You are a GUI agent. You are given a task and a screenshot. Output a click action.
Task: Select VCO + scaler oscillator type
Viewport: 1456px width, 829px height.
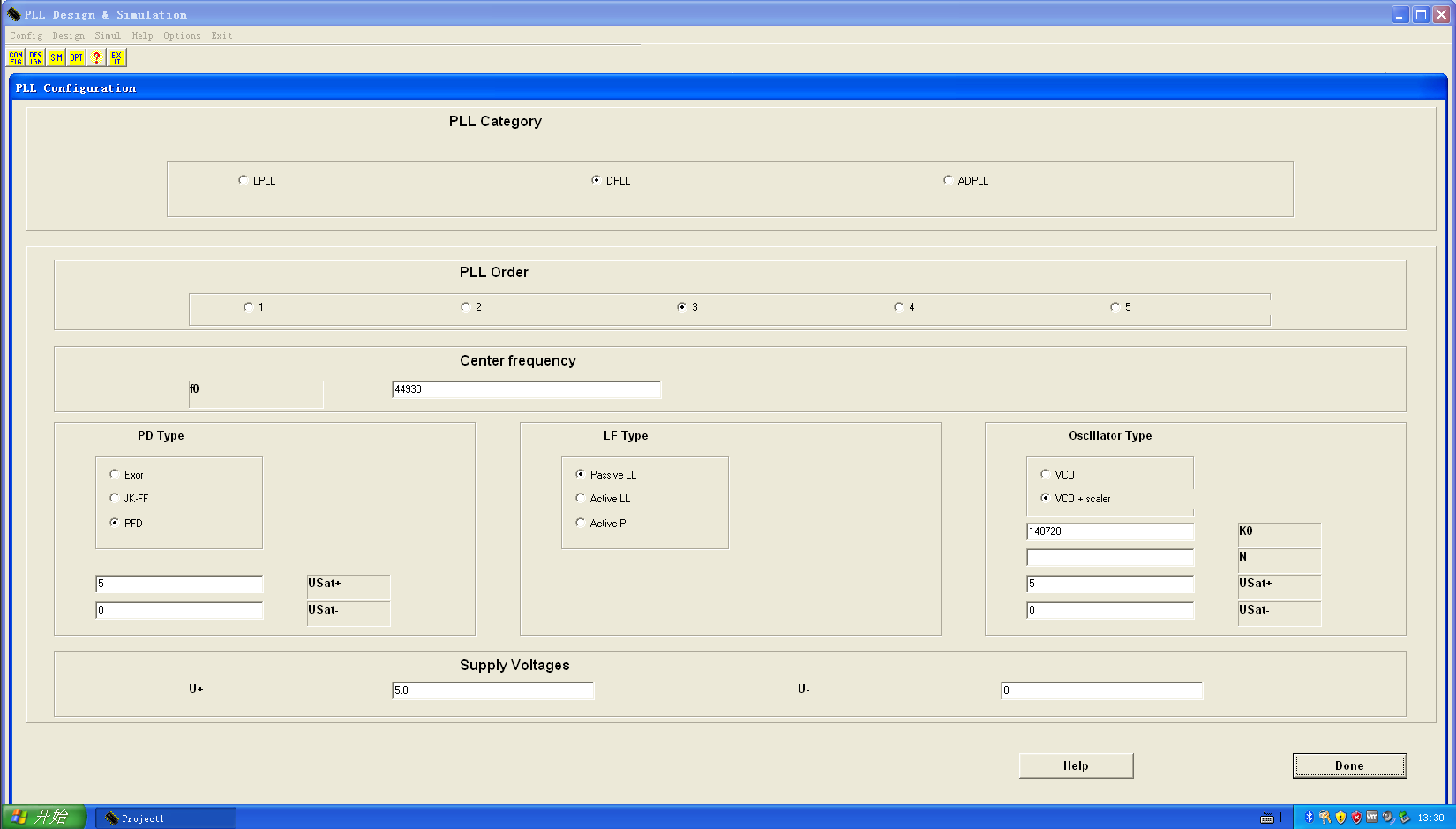click(x=1046, y=498)
